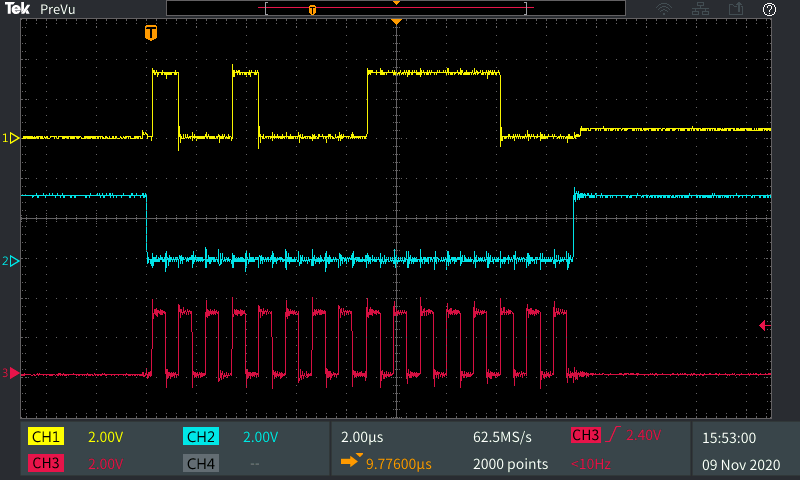Click the orange trigger position T marker
Screen dimensions: 800x480
(151, 33)
